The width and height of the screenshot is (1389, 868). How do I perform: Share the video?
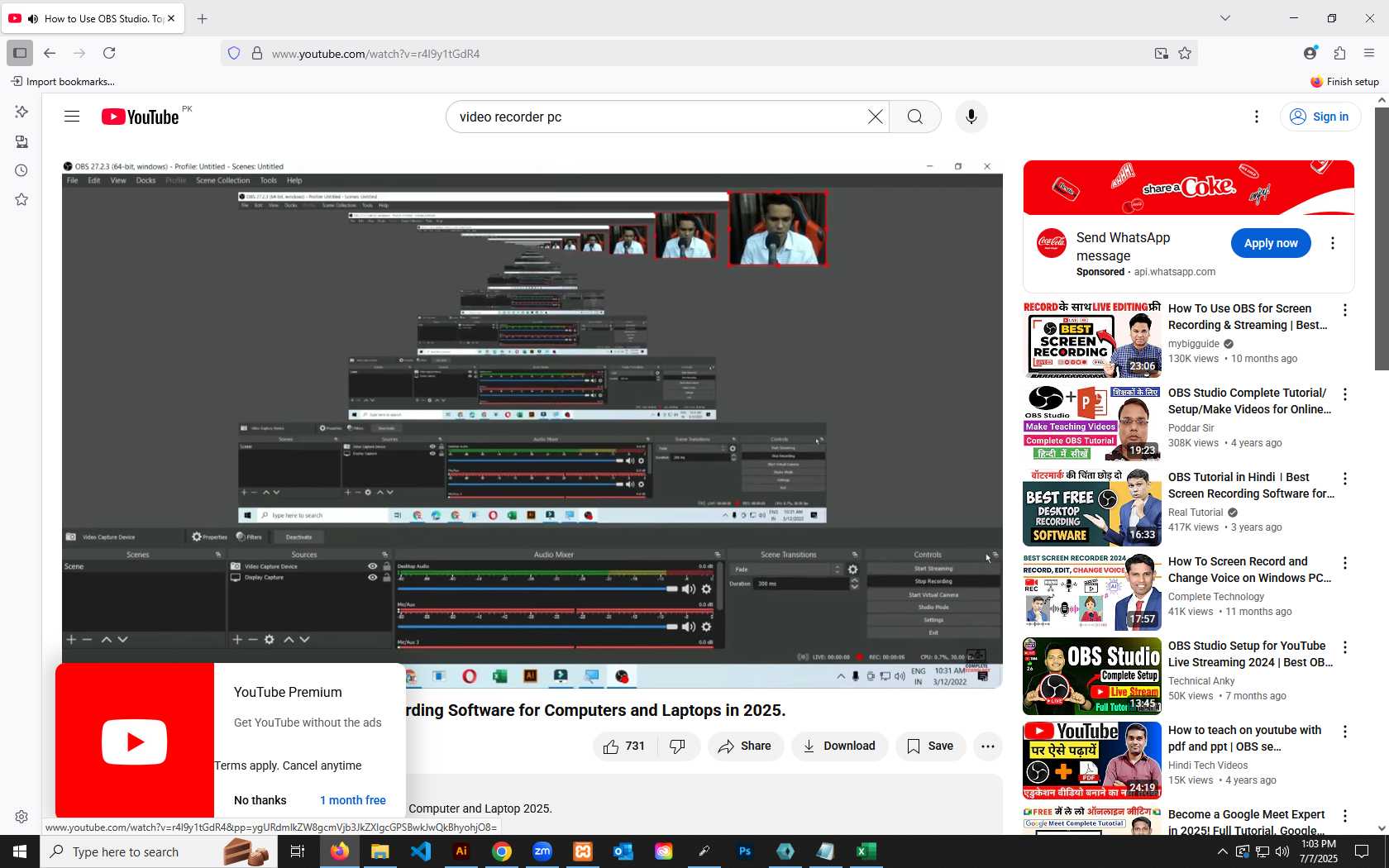click(x=745, y=746)
